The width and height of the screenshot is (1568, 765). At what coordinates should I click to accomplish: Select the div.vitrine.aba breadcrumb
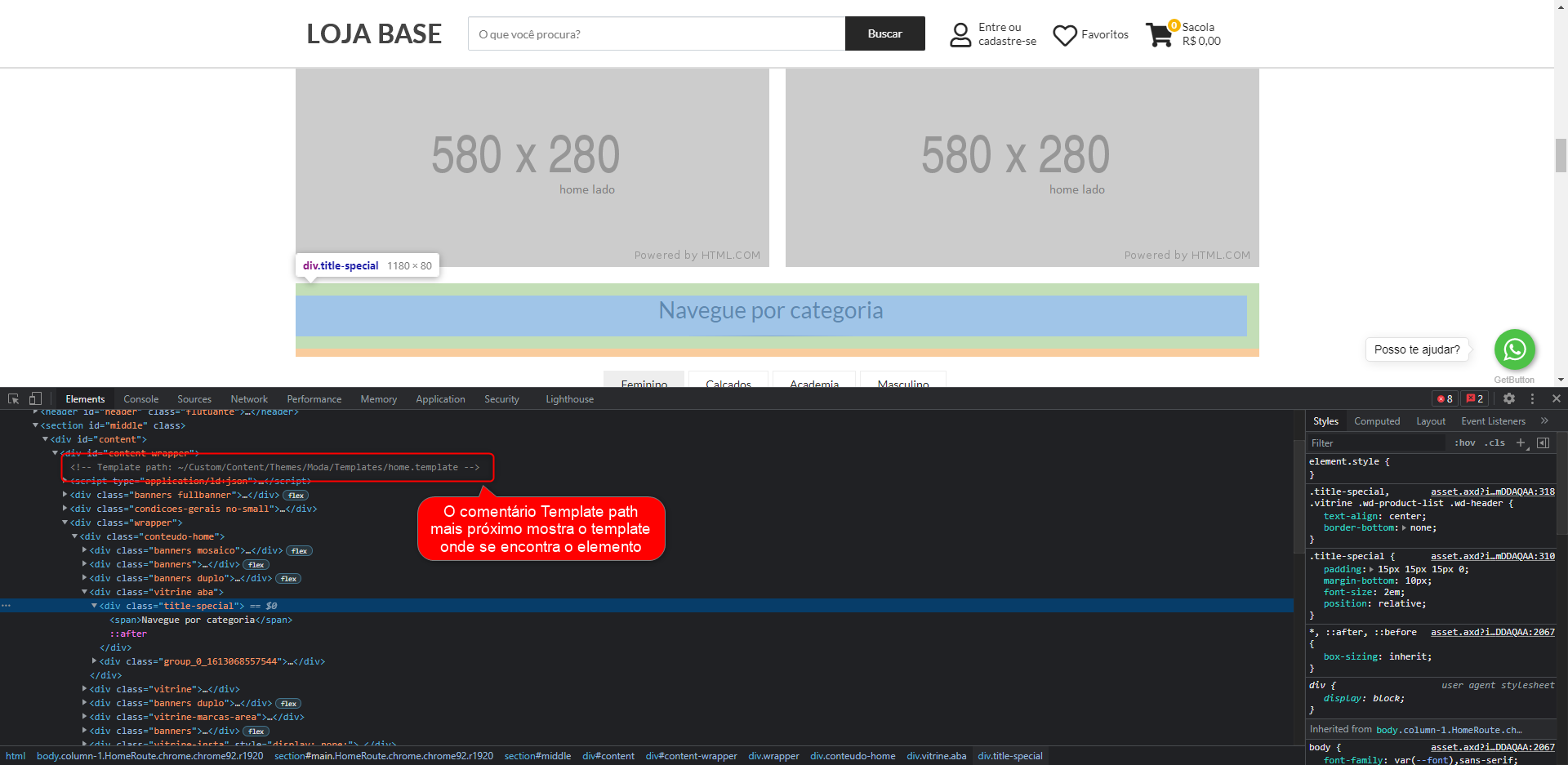pos(936,756)
